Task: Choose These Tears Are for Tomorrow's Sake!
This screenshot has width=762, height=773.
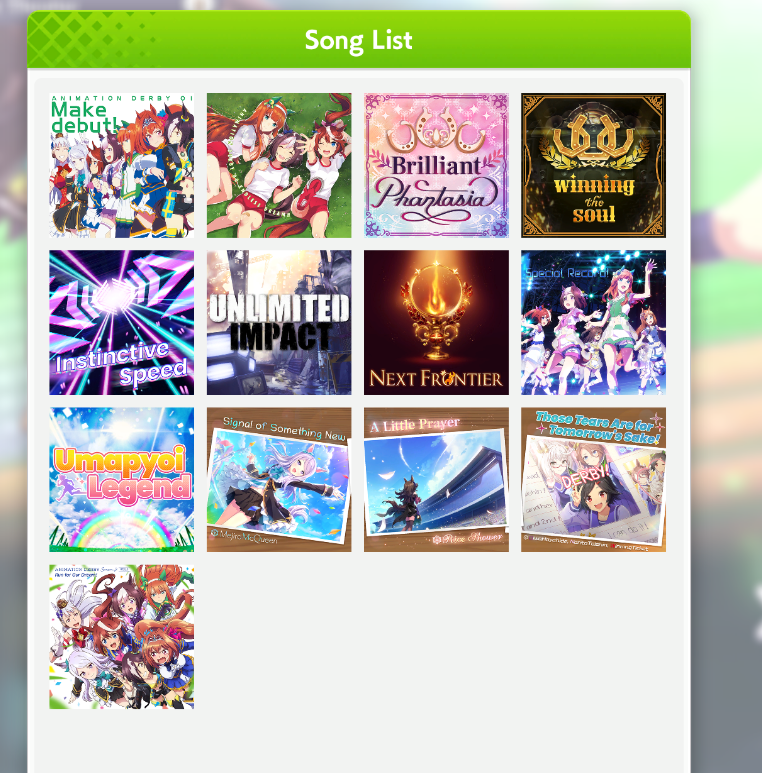Action: point(593,480)
